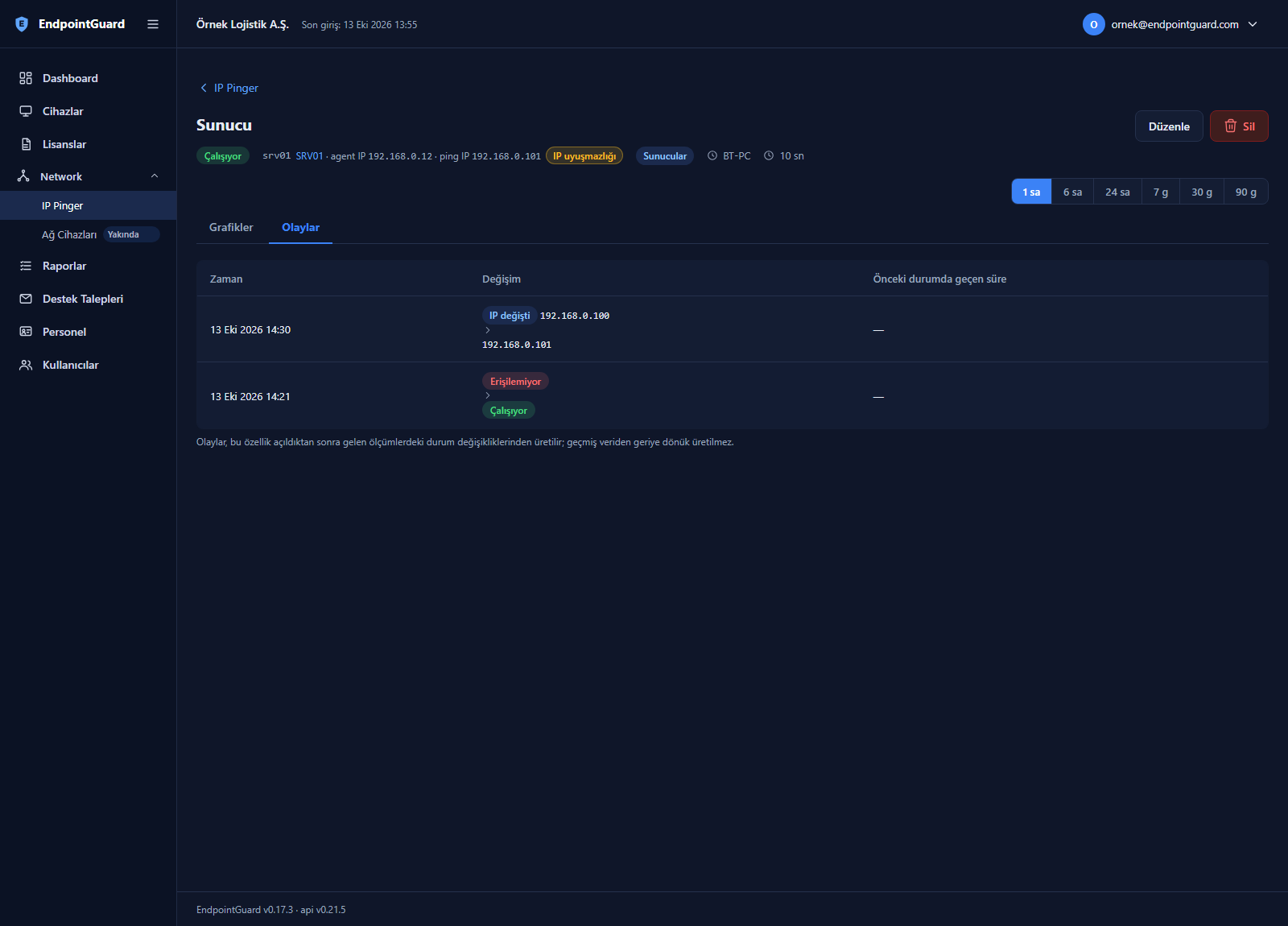Click the IP uyuşmazlığı warning badge
The image size is (1288, 926).
(x=584, y=156)
